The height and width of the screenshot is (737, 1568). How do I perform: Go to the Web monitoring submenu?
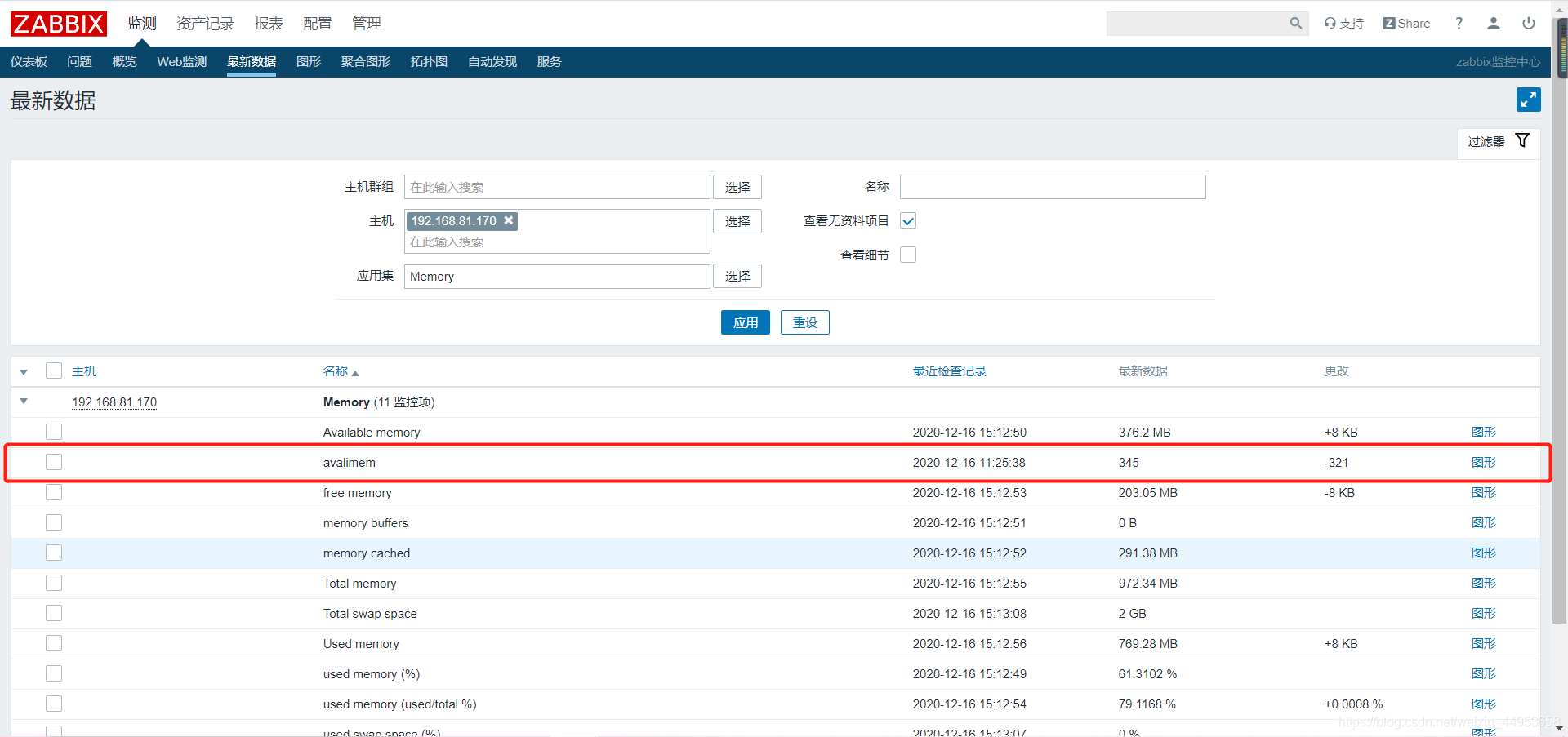[181, 62]
